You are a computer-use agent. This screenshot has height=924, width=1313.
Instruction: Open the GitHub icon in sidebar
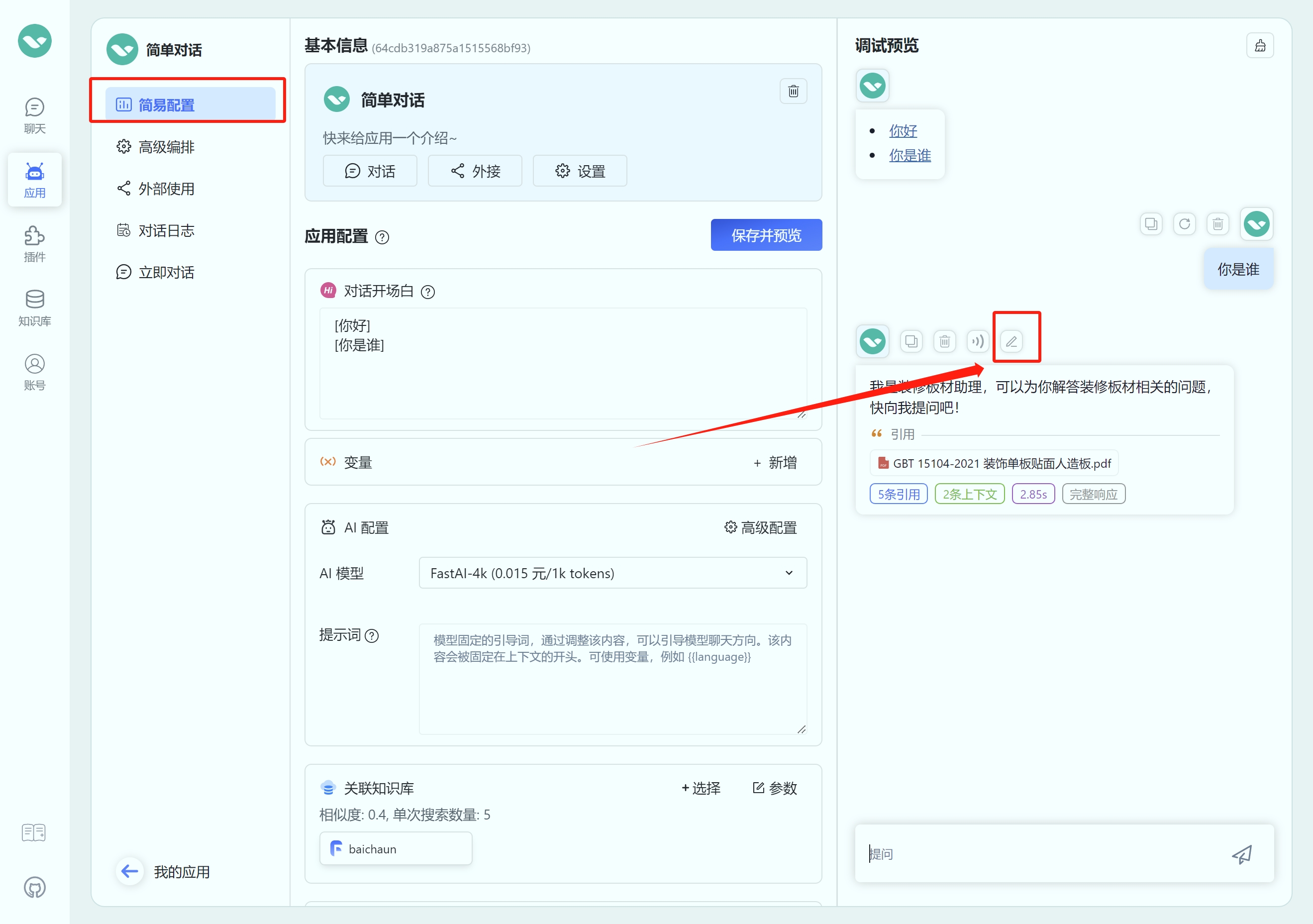34,887
